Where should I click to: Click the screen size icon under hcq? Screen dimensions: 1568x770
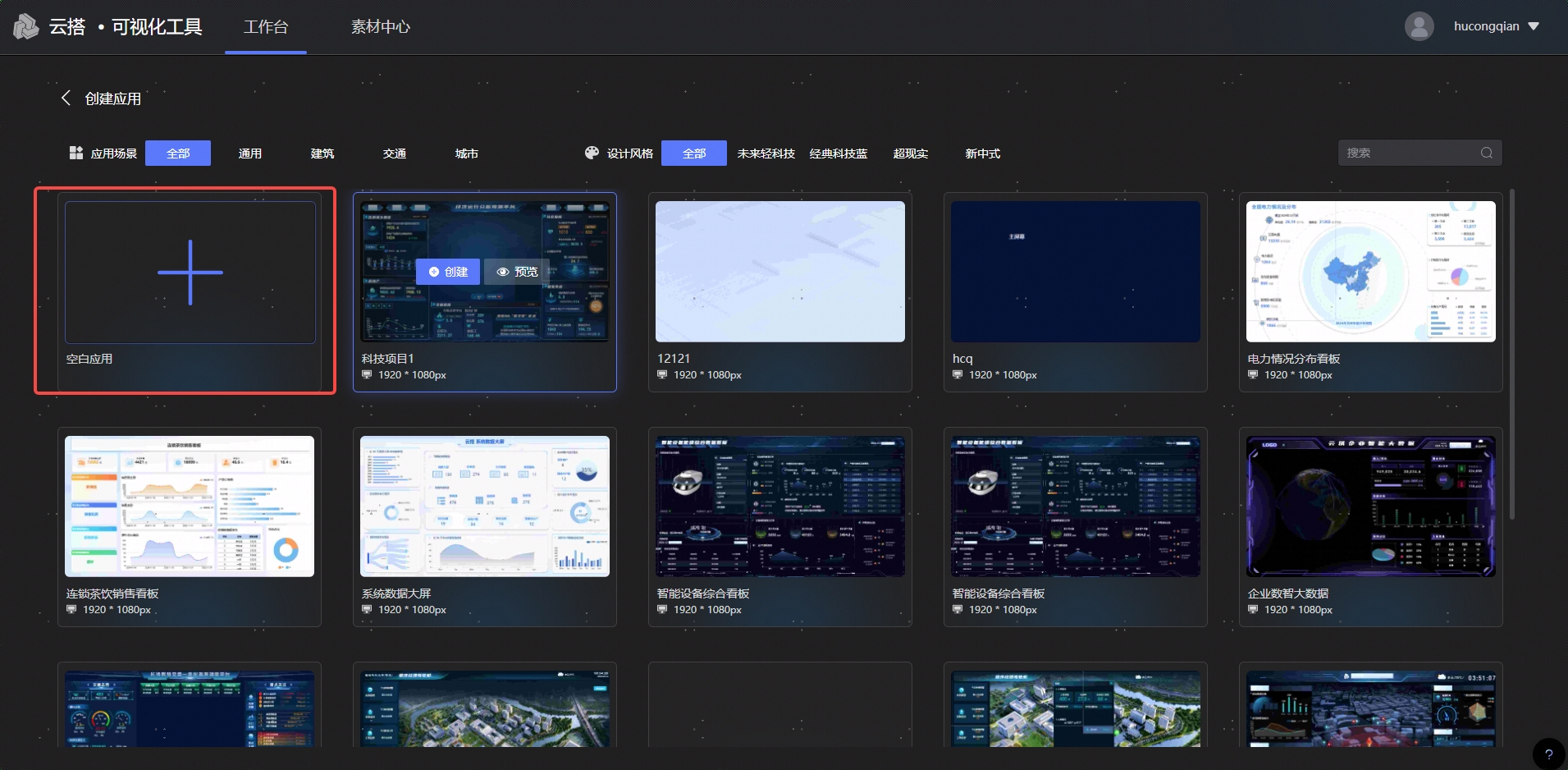coord(958,374)
